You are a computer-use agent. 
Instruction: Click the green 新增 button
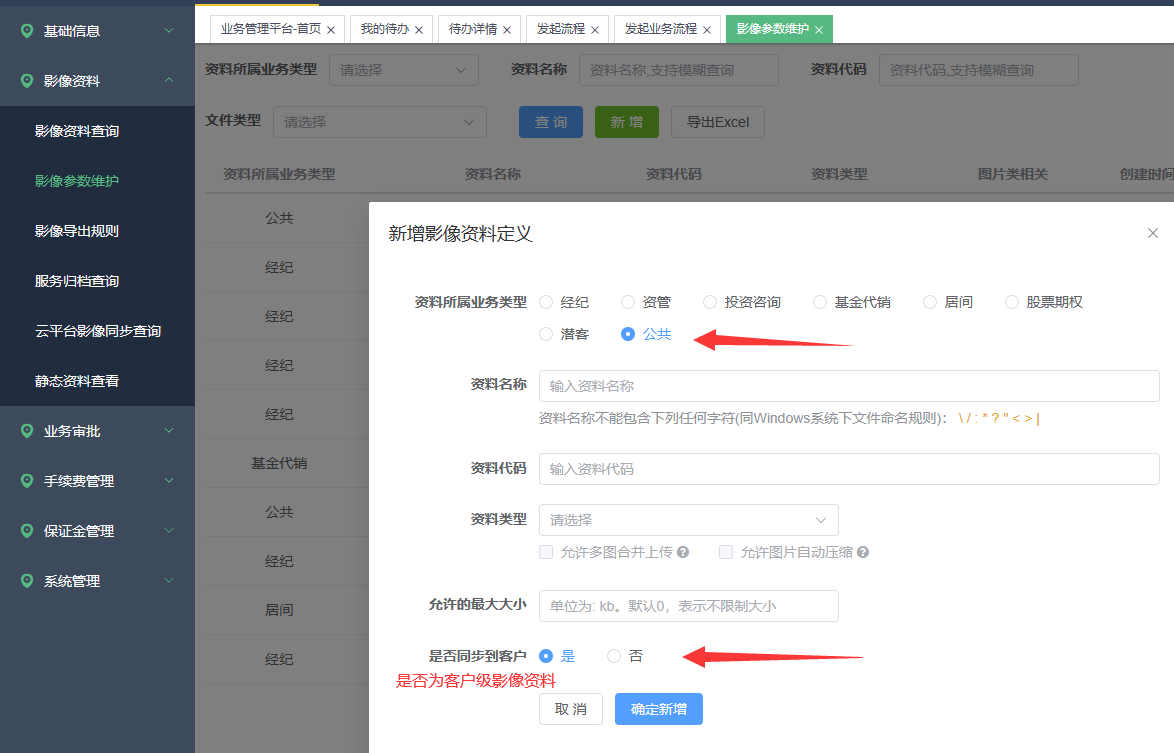pos(627,122)
